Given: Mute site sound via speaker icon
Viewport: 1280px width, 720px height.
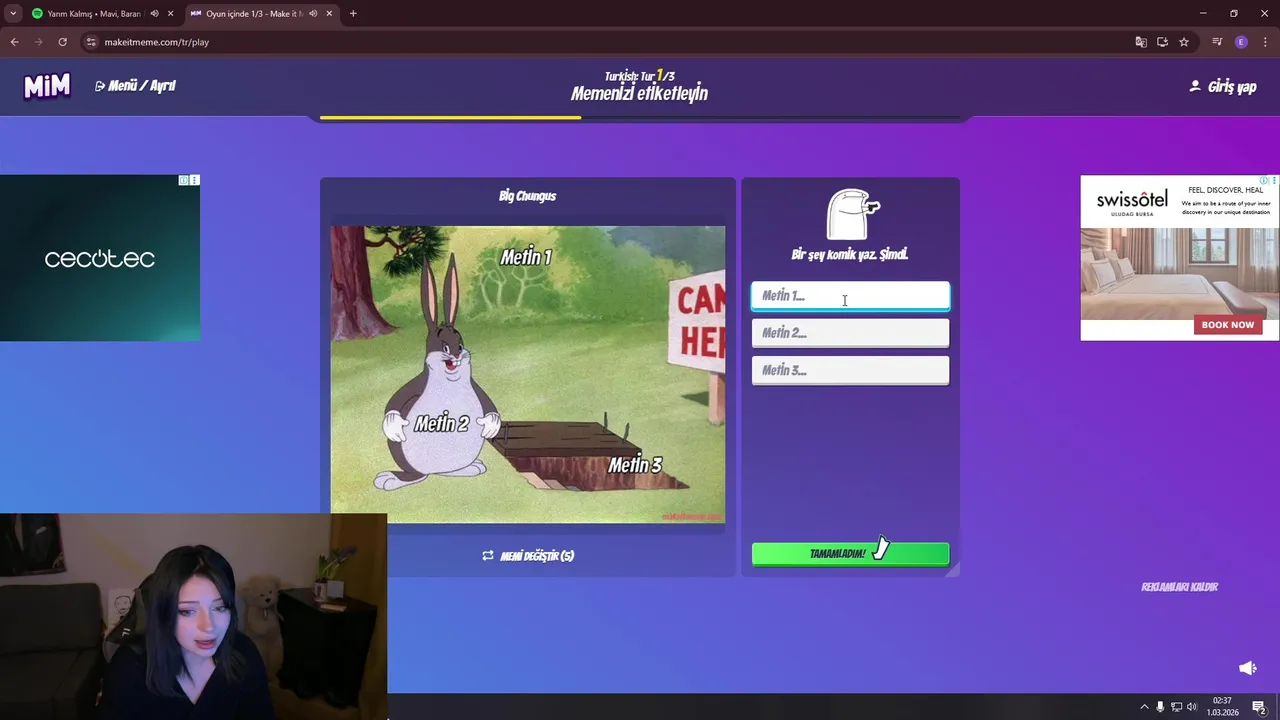Looking at the screenshot, I should tap(1247, 668).
